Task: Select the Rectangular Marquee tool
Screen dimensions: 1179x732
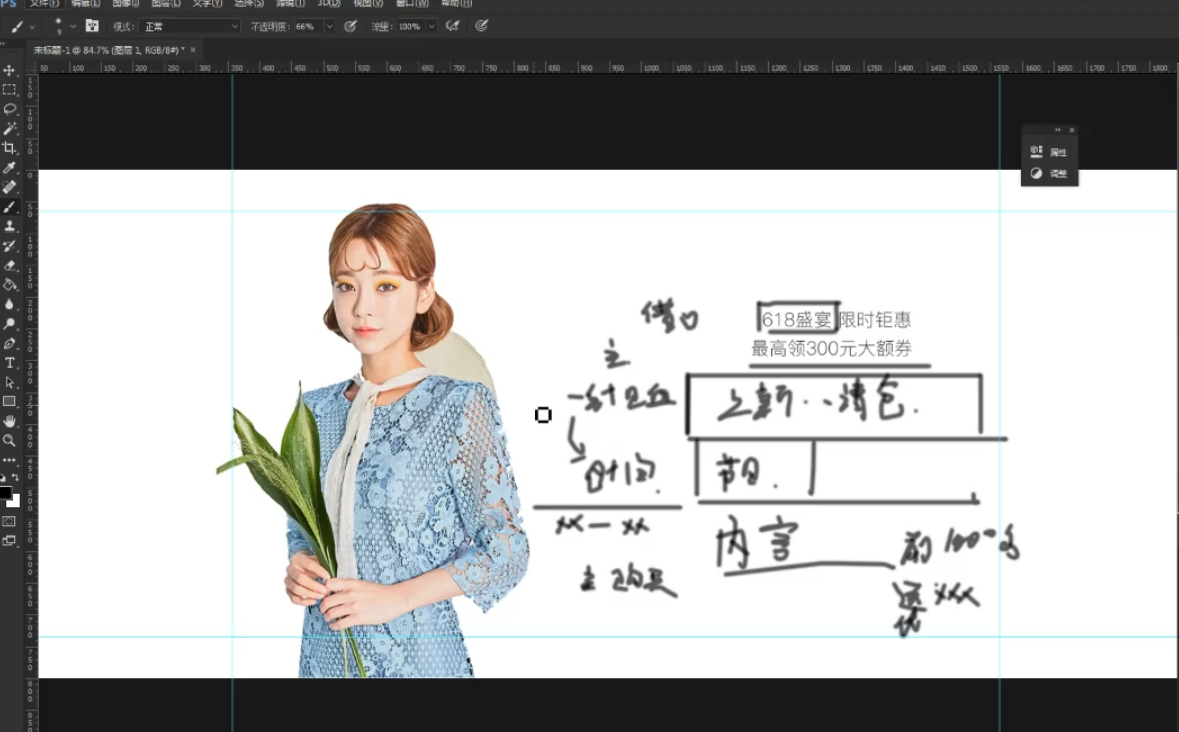Action: 10,89
